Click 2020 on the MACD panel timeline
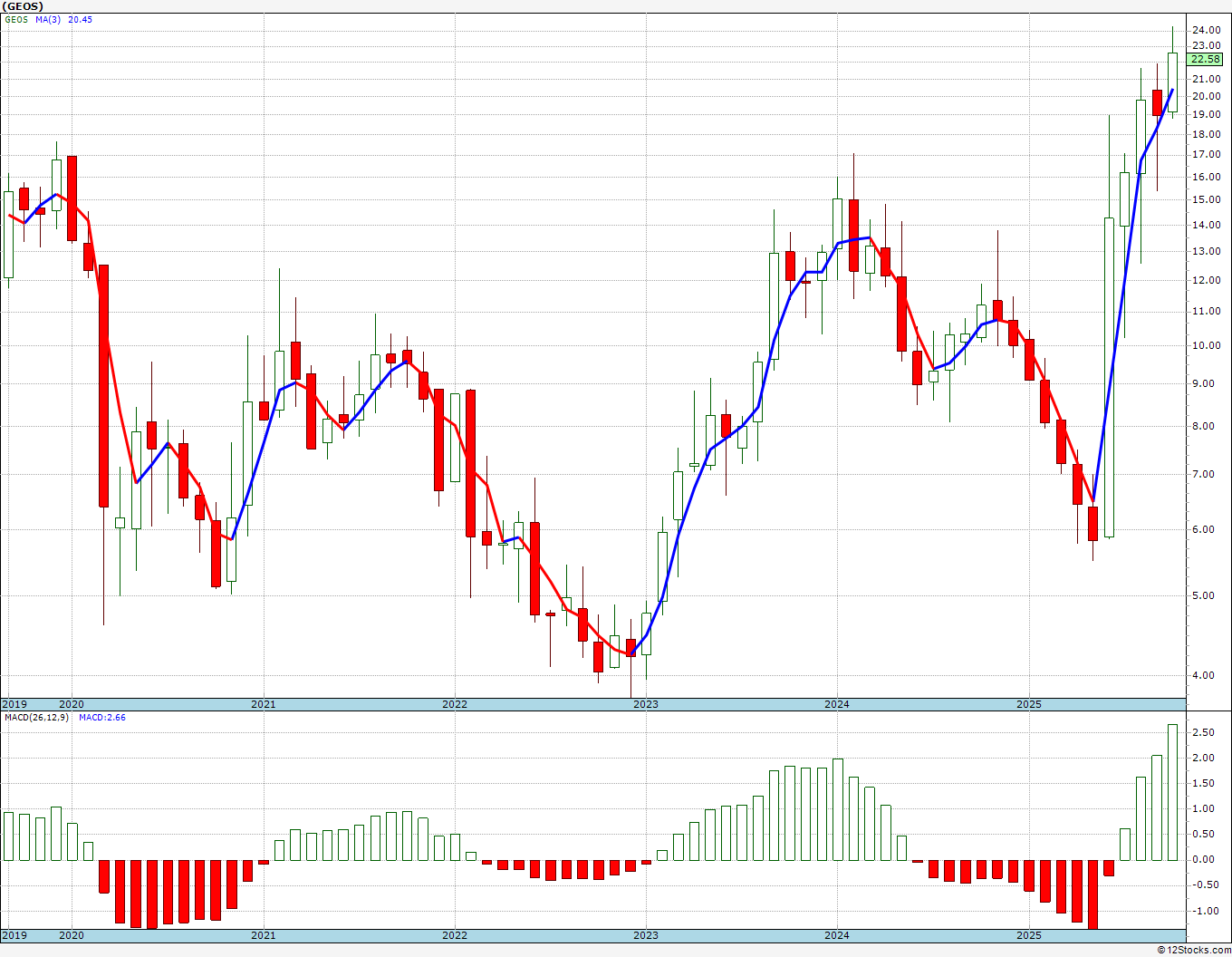The image size is (1232, 957). pos(72,935)
